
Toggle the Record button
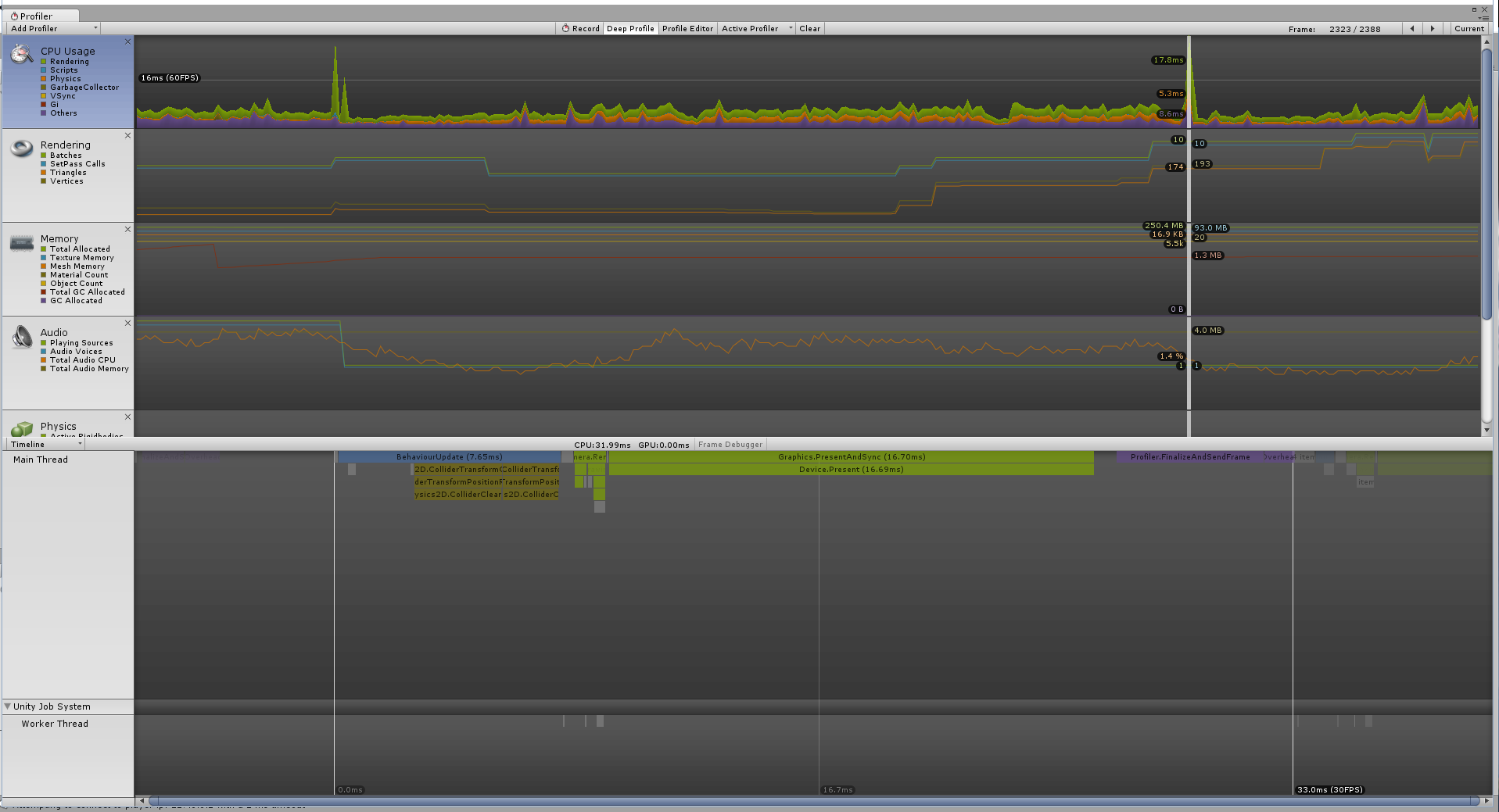(x=580, y=28)
